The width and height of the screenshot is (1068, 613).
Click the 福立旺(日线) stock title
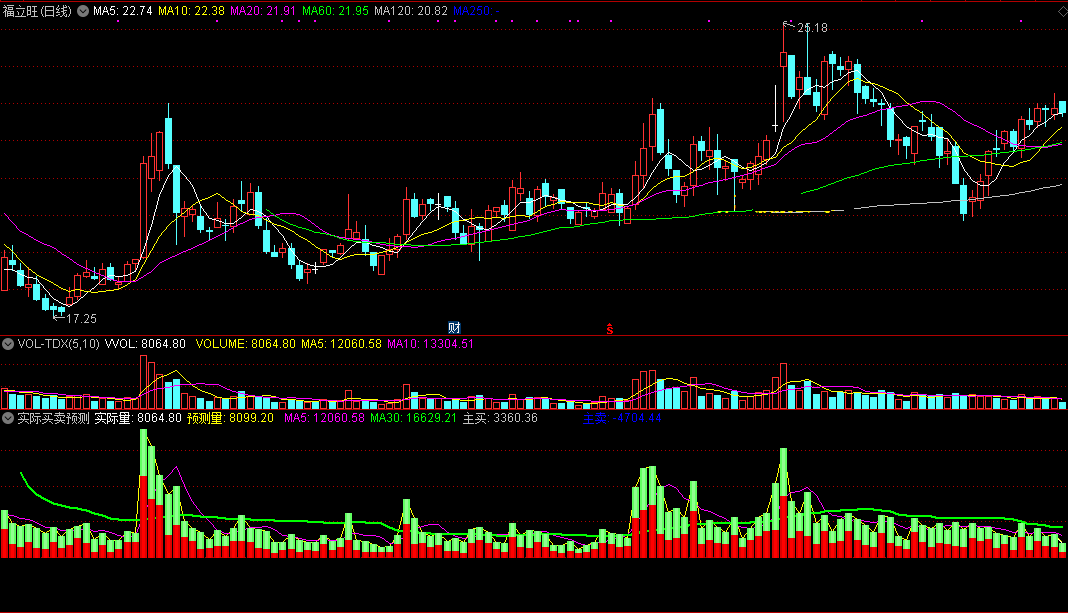pyautogui.click(x=37, y=11)
